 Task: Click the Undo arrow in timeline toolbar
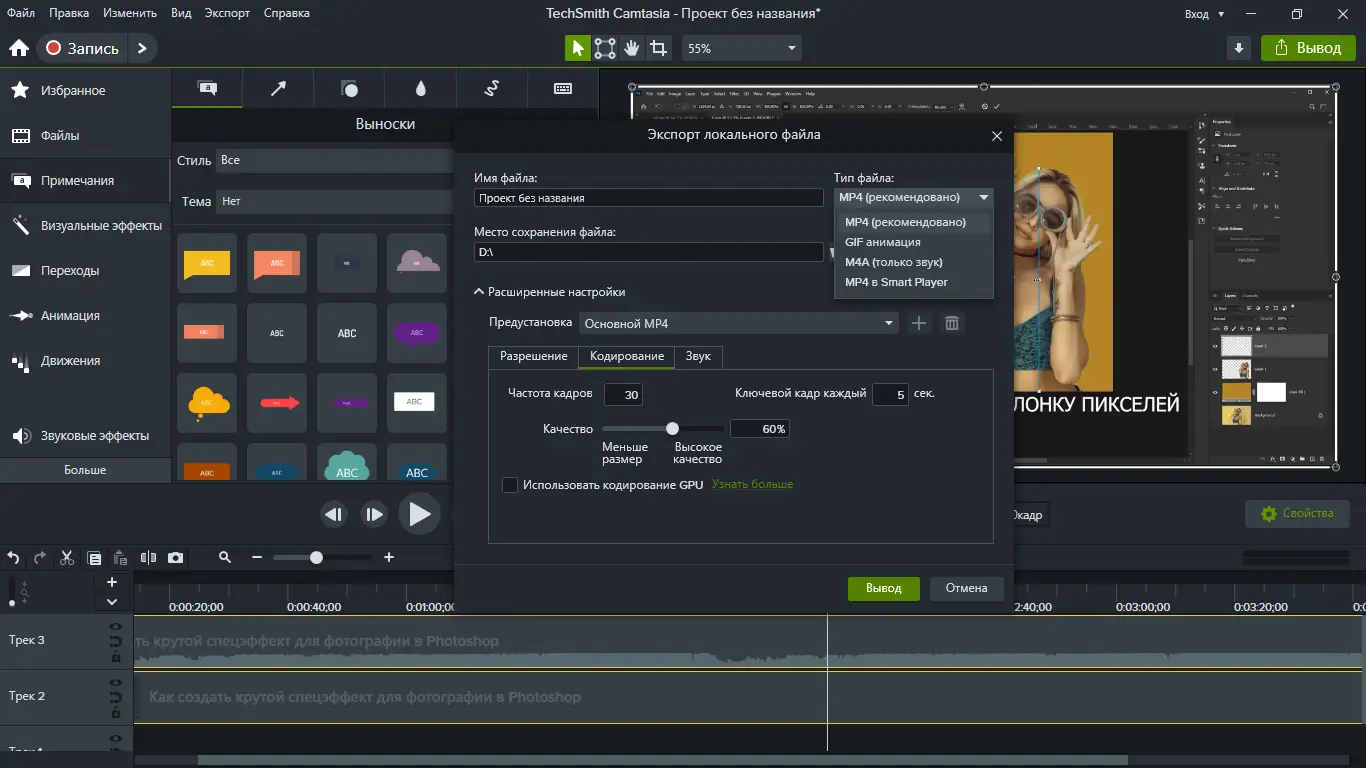tap(14, 558)
